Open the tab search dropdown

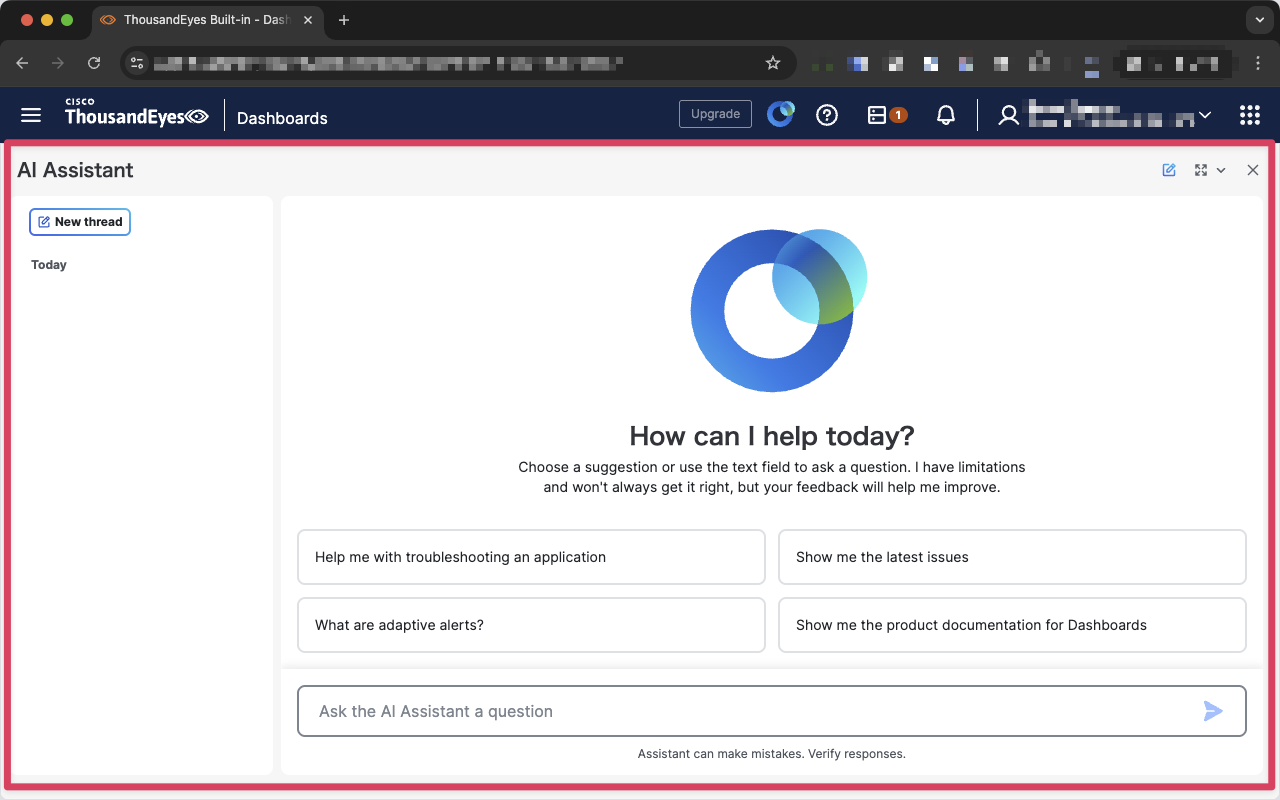pyautogui.click(x=1259, y=20)
